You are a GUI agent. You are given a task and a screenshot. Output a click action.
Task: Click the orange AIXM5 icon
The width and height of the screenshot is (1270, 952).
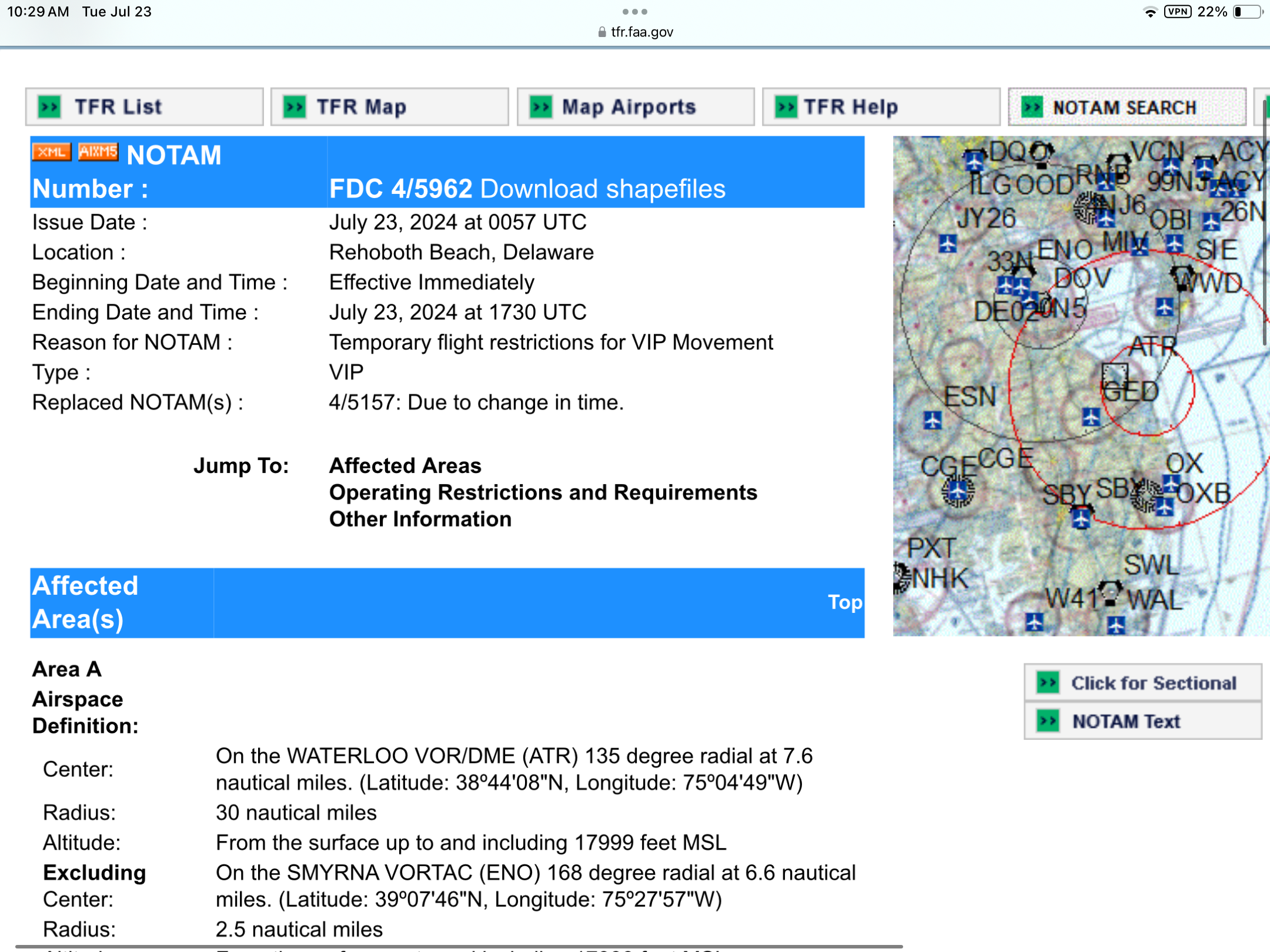[x=98, y=152]
